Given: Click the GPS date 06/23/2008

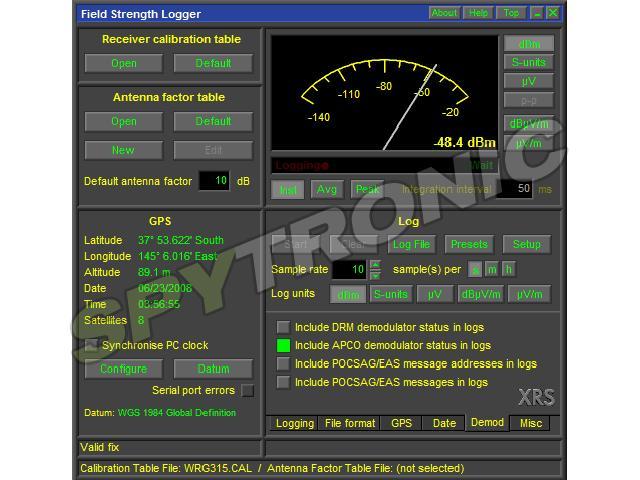Looking at the screenshot, I should [165, 288].
